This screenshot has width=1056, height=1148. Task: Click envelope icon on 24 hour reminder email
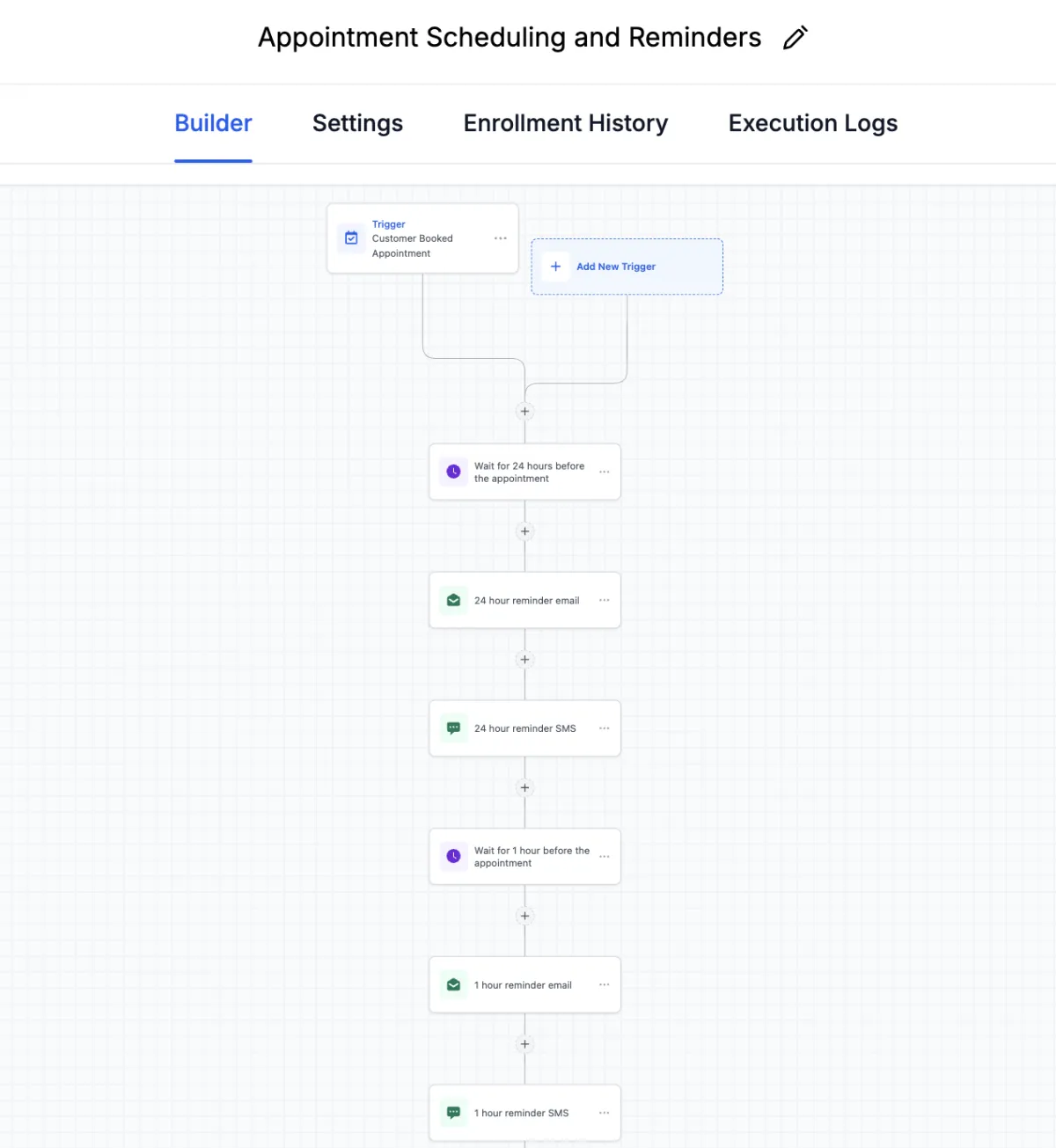tap(453, 600)
